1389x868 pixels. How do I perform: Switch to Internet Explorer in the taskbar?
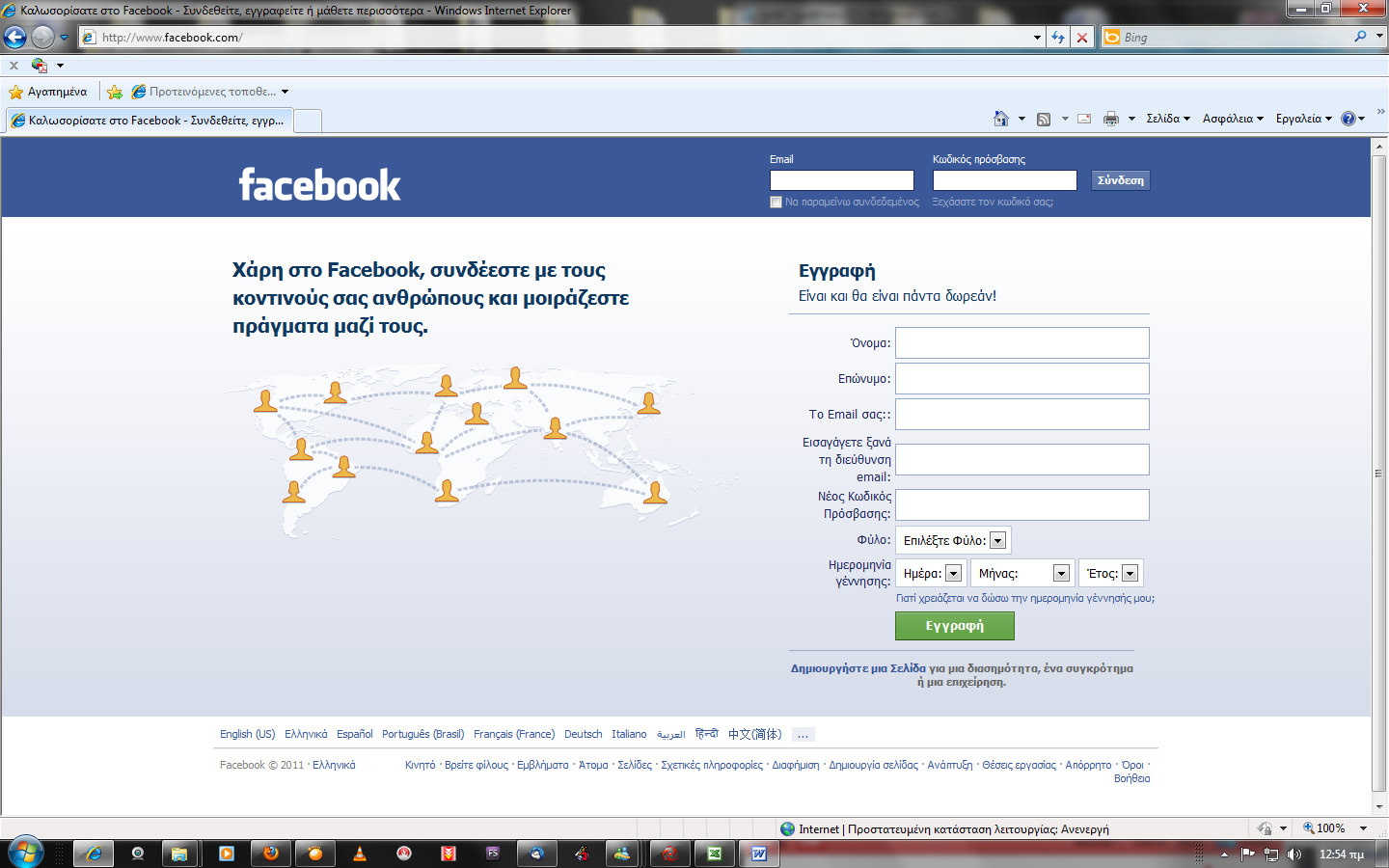point(94,854)
